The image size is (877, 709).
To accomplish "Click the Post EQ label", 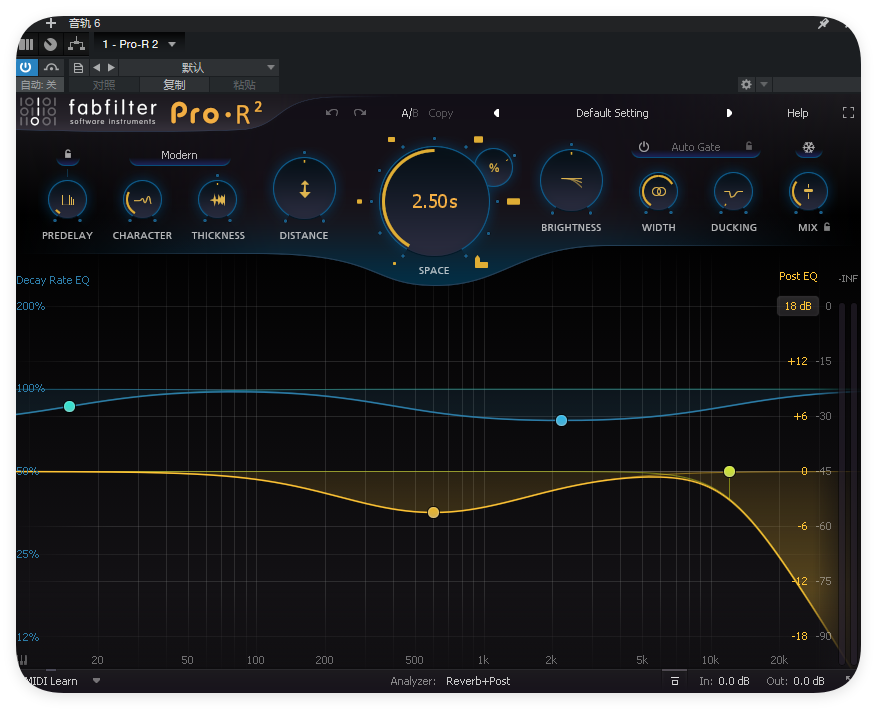I will click(x=798, y=276).
